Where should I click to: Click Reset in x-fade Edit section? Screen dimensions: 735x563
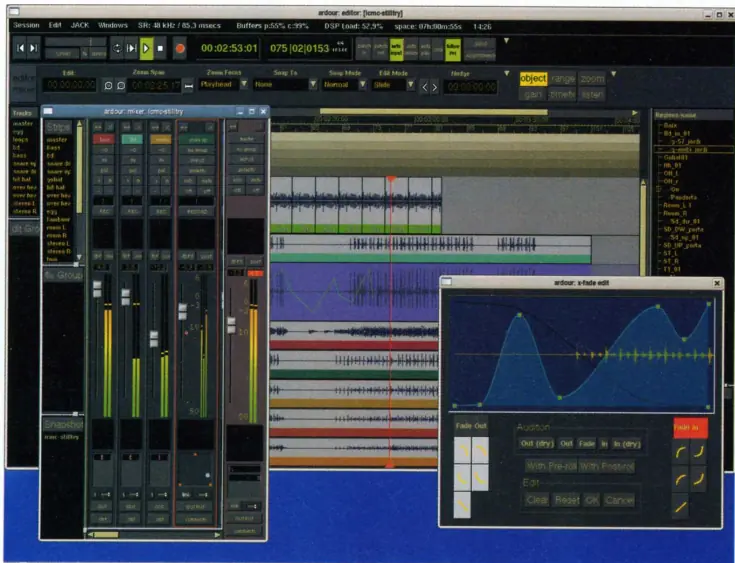click(x=567, y=500)
